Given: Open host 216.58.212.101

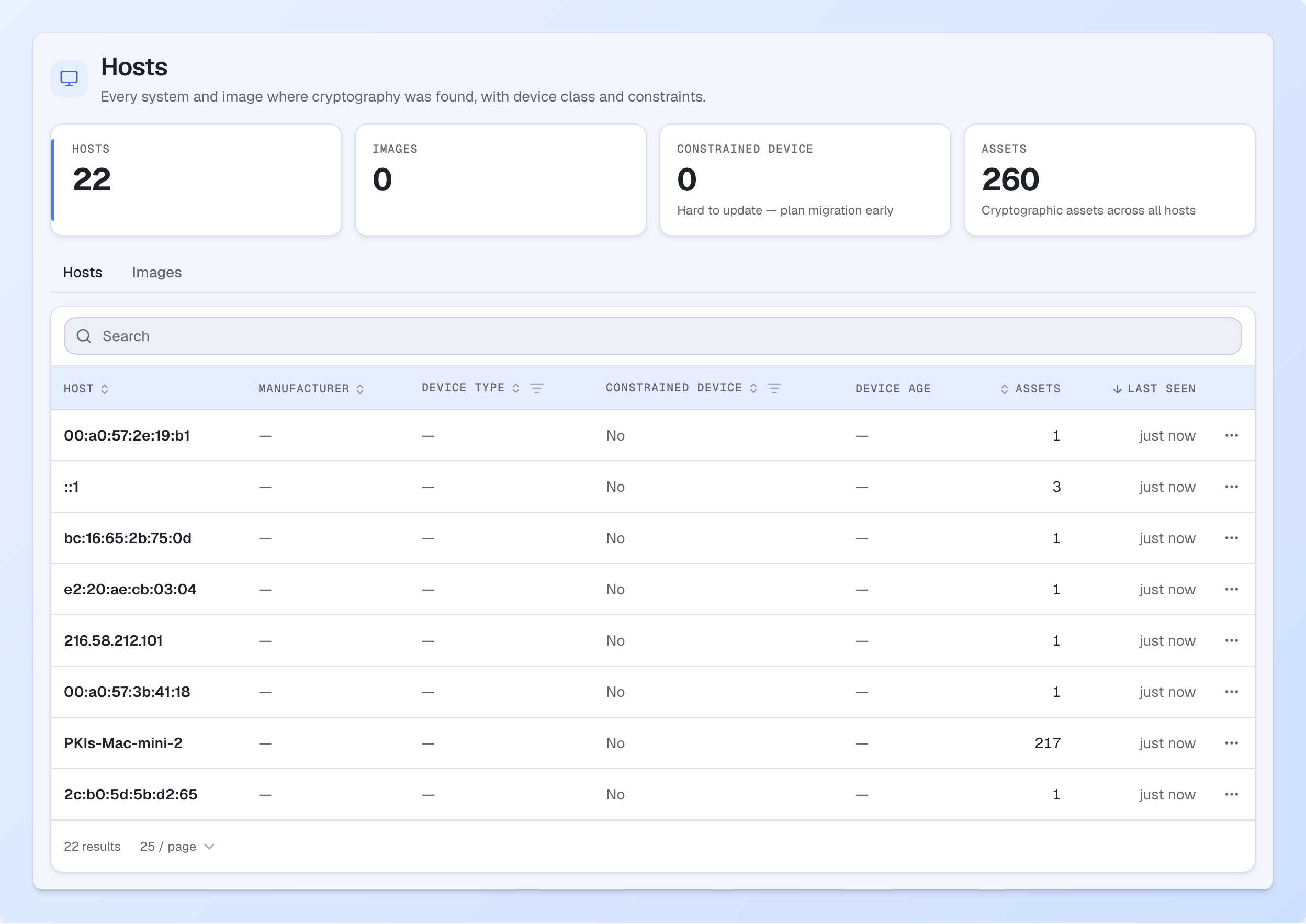Looking at the screenshot, I should (113, 640).
